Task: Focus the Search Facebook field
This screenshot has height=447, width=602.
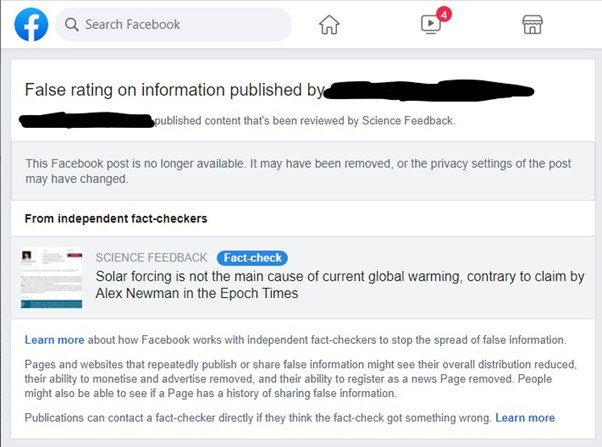Action: (173, 25)
